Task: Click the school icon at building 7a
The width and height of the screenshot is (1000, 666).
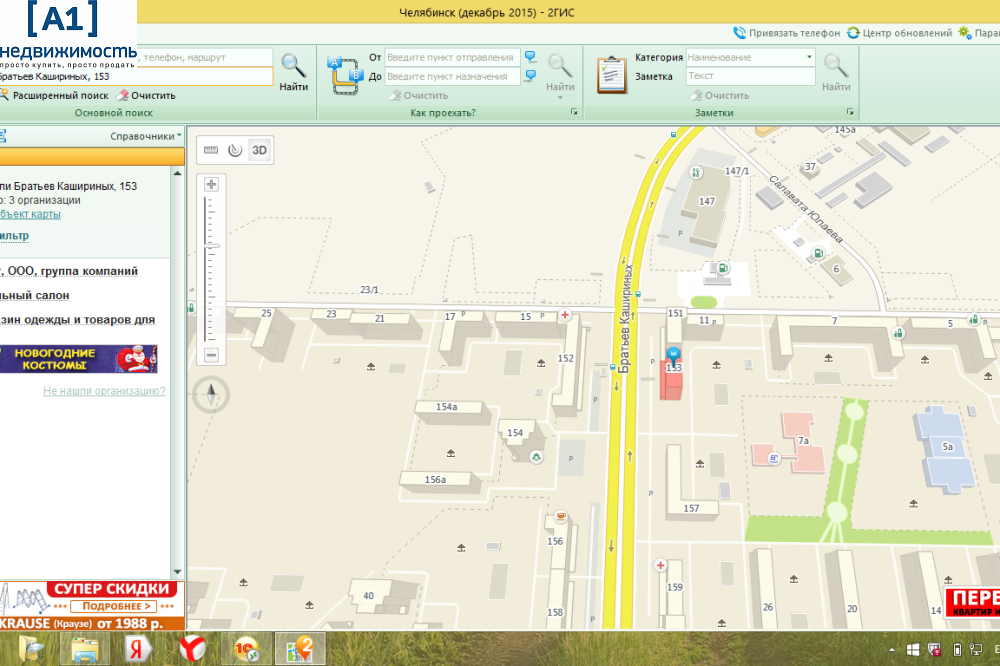Action: click(x=774, y=458)
